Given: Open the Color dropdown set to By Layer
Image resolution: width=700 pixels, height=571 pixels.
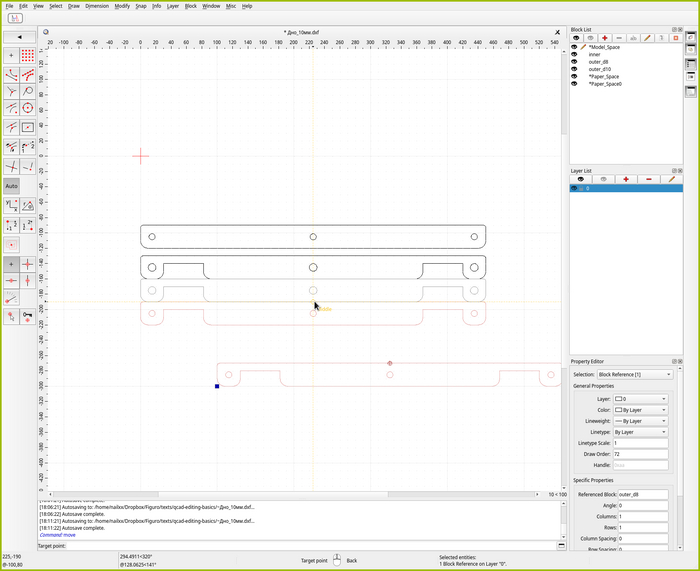Looking at the screenshot, I should tap(641, 410).
